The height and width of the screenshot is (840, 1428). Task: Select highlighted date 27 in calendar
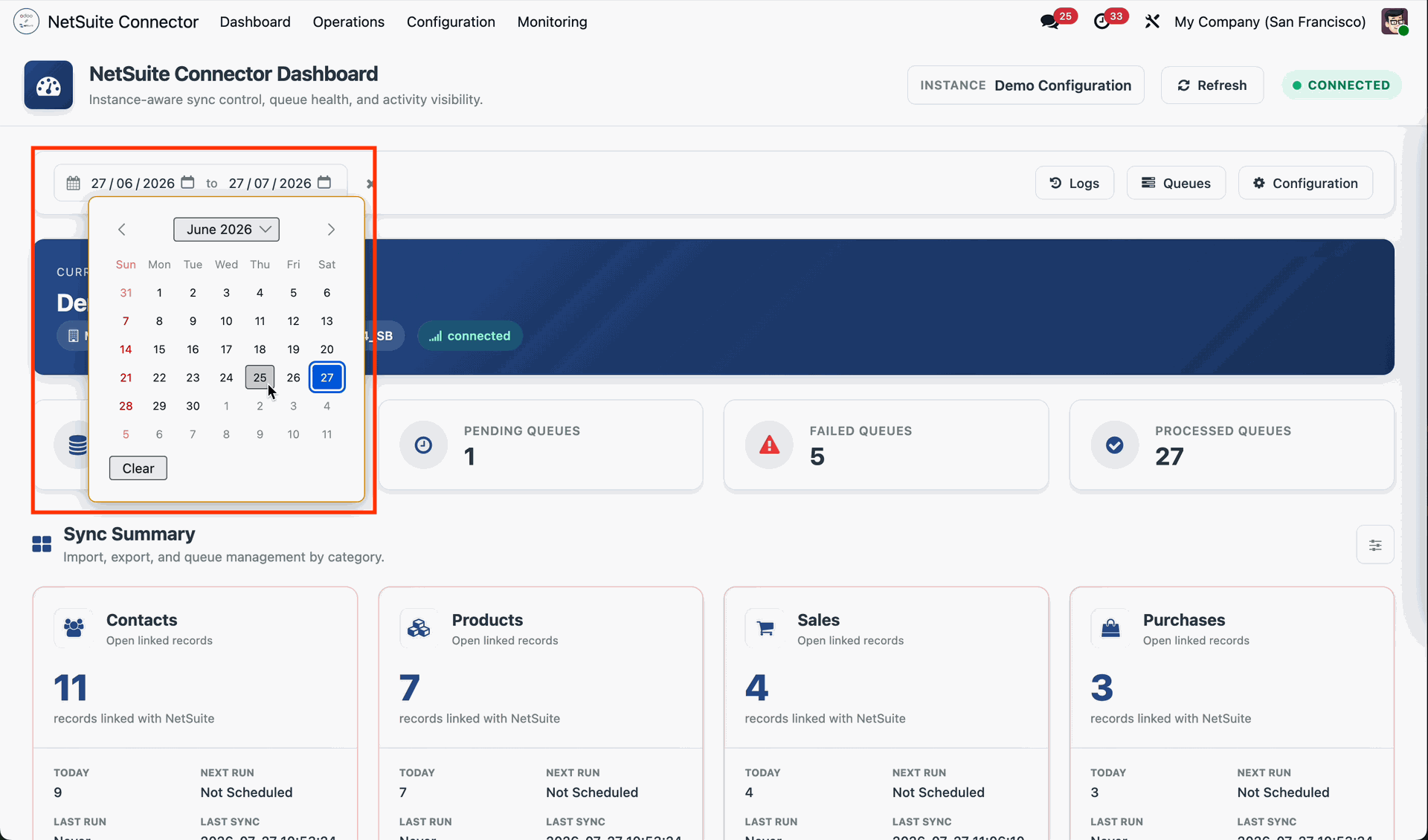(327, 378)
